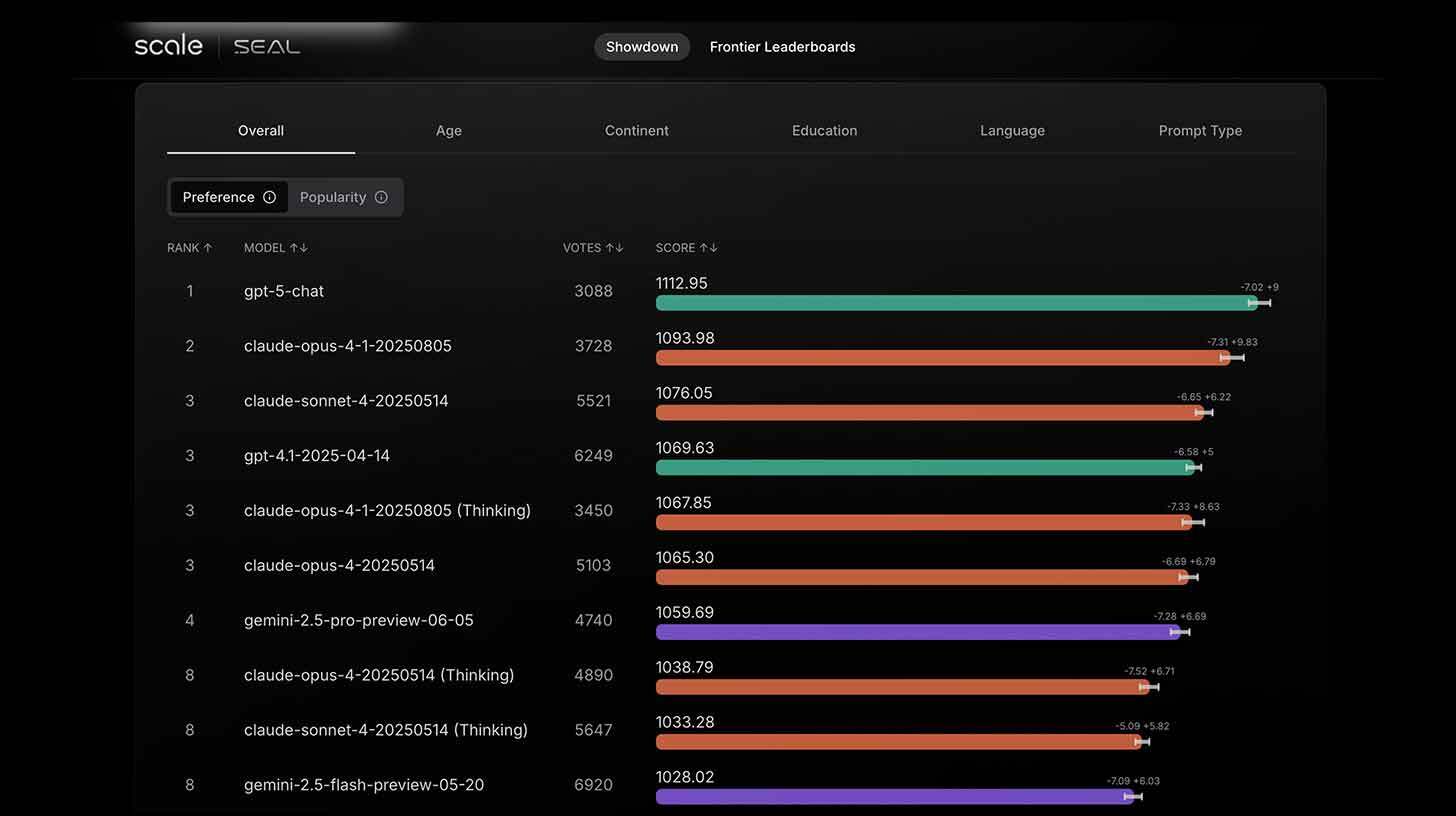Click the vote count 5103

tap(593, 566)
